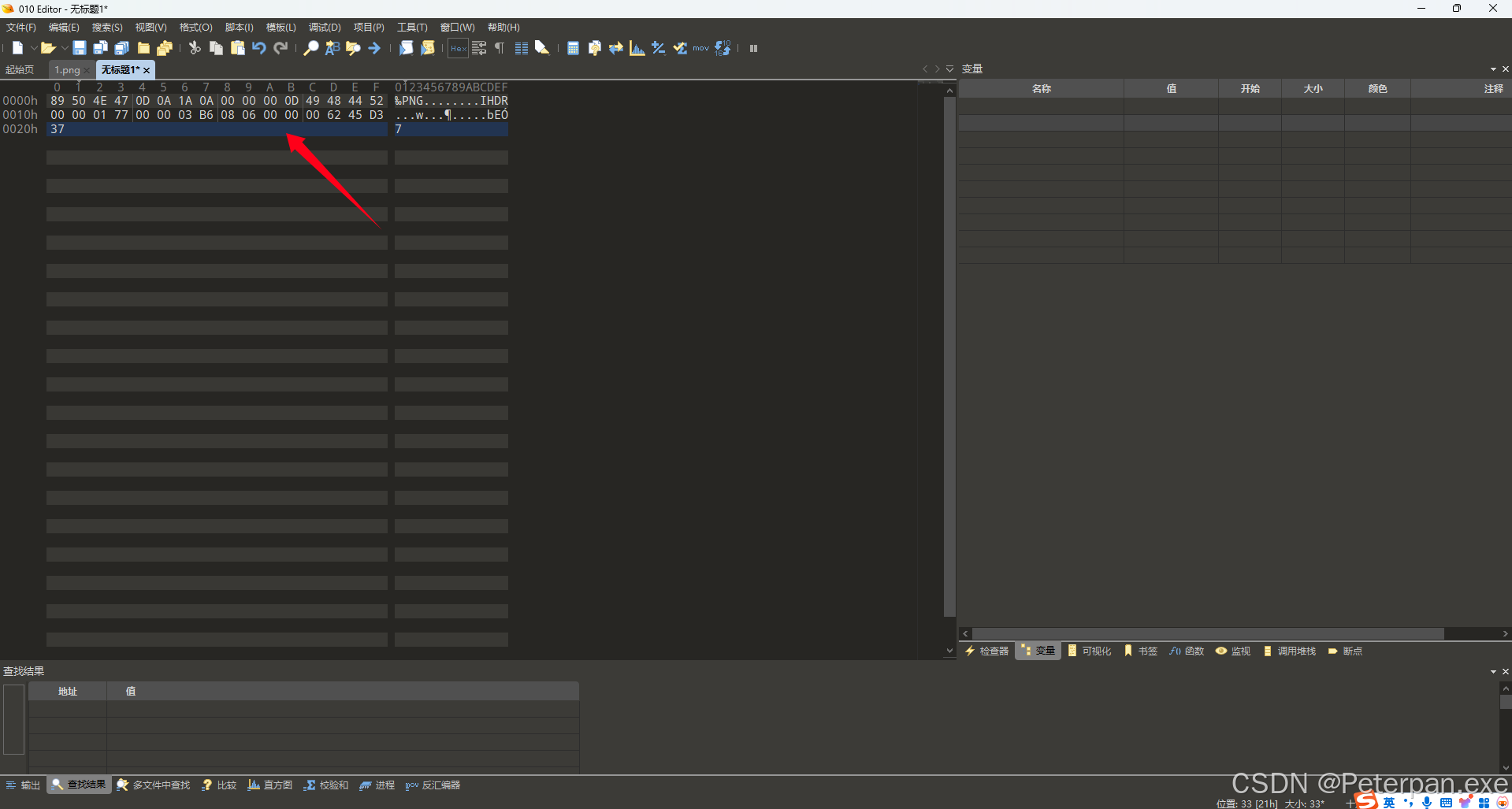Screen dimensions: 1512x809
Task: Click hex byte 37 at row 0020h
Action: coord(58,129)
